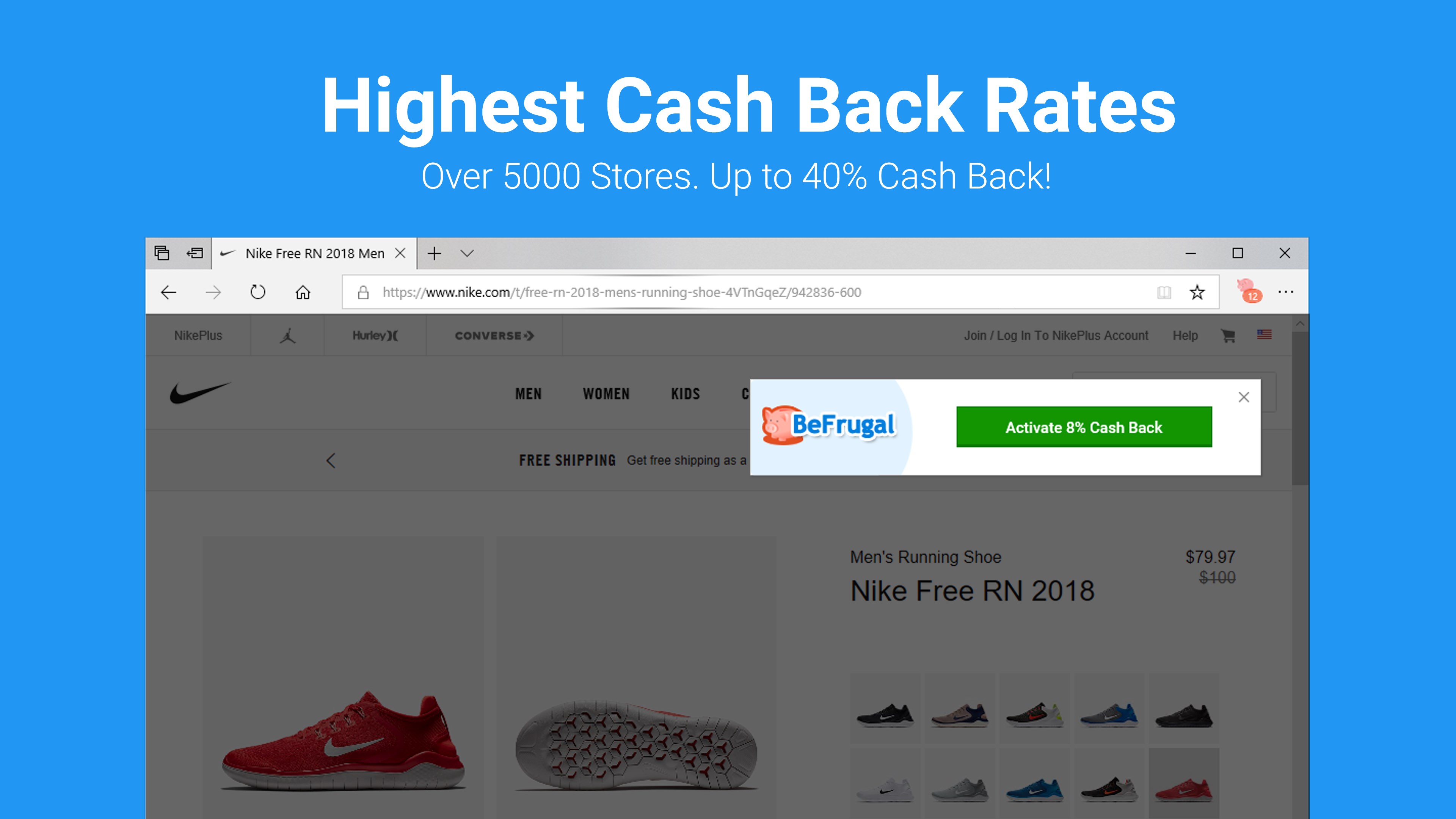Navigate back with the left arrow

(x=168, y=292)
